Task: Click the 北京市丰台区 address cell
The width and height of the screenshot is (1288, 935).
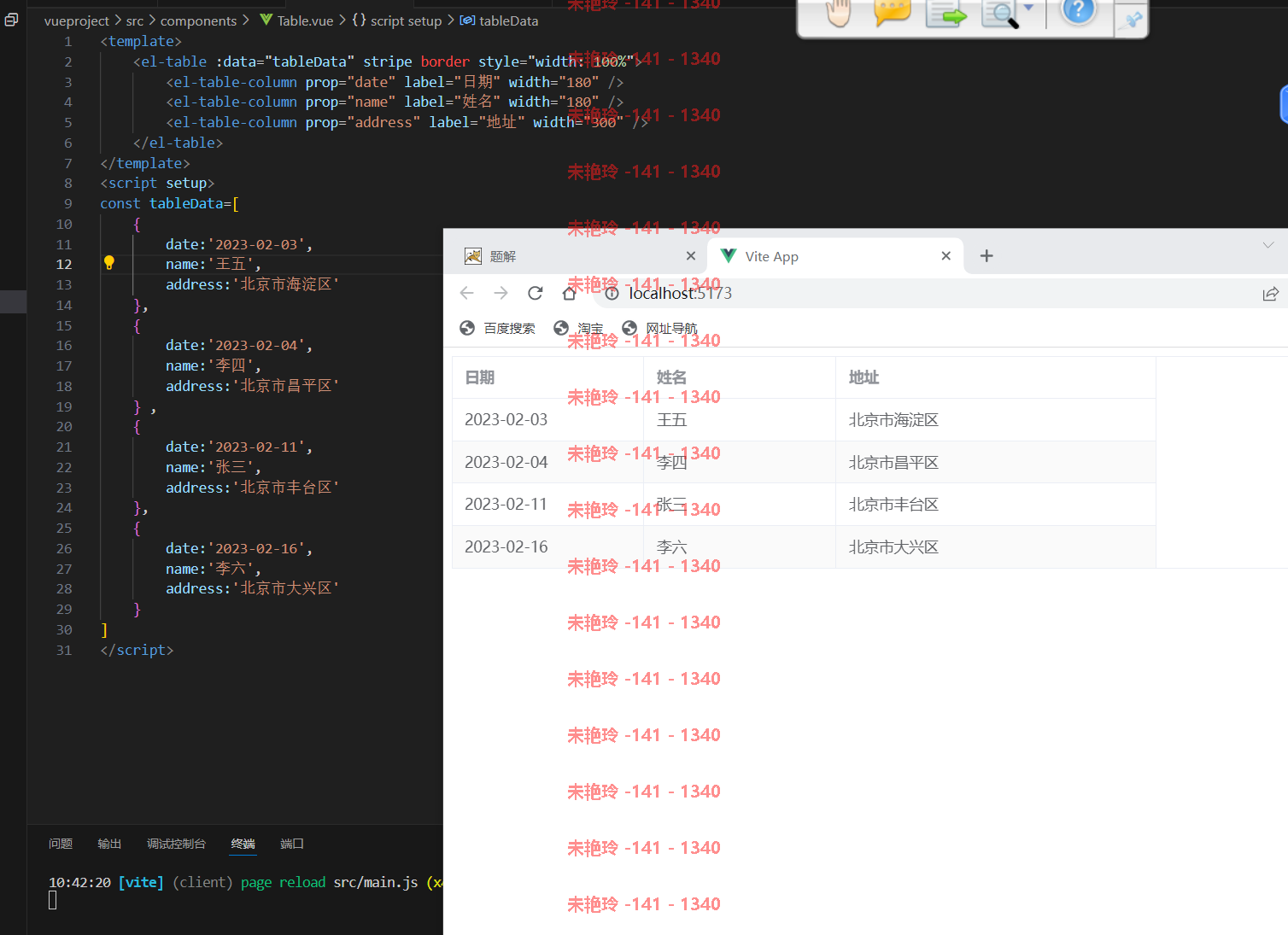Action: click(x=996, y=505)
